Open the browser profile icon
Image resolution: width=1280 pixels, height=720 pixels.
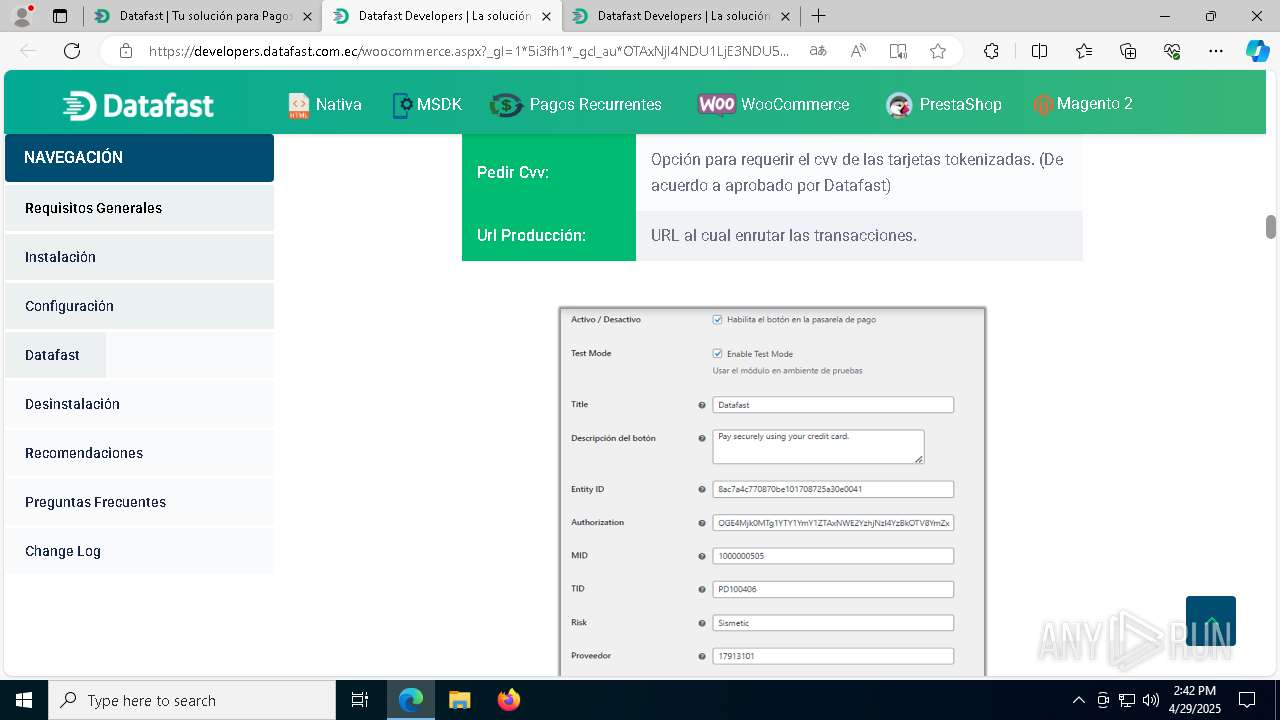click(x=23, y=16)
